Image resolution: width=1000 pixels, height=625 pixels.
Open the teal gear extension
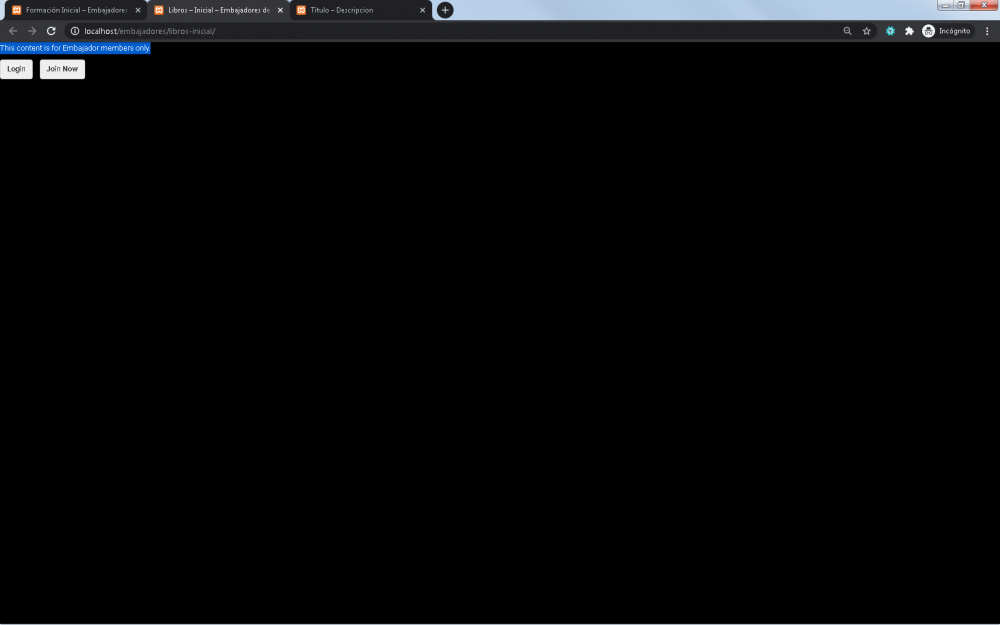coord(890,31)
